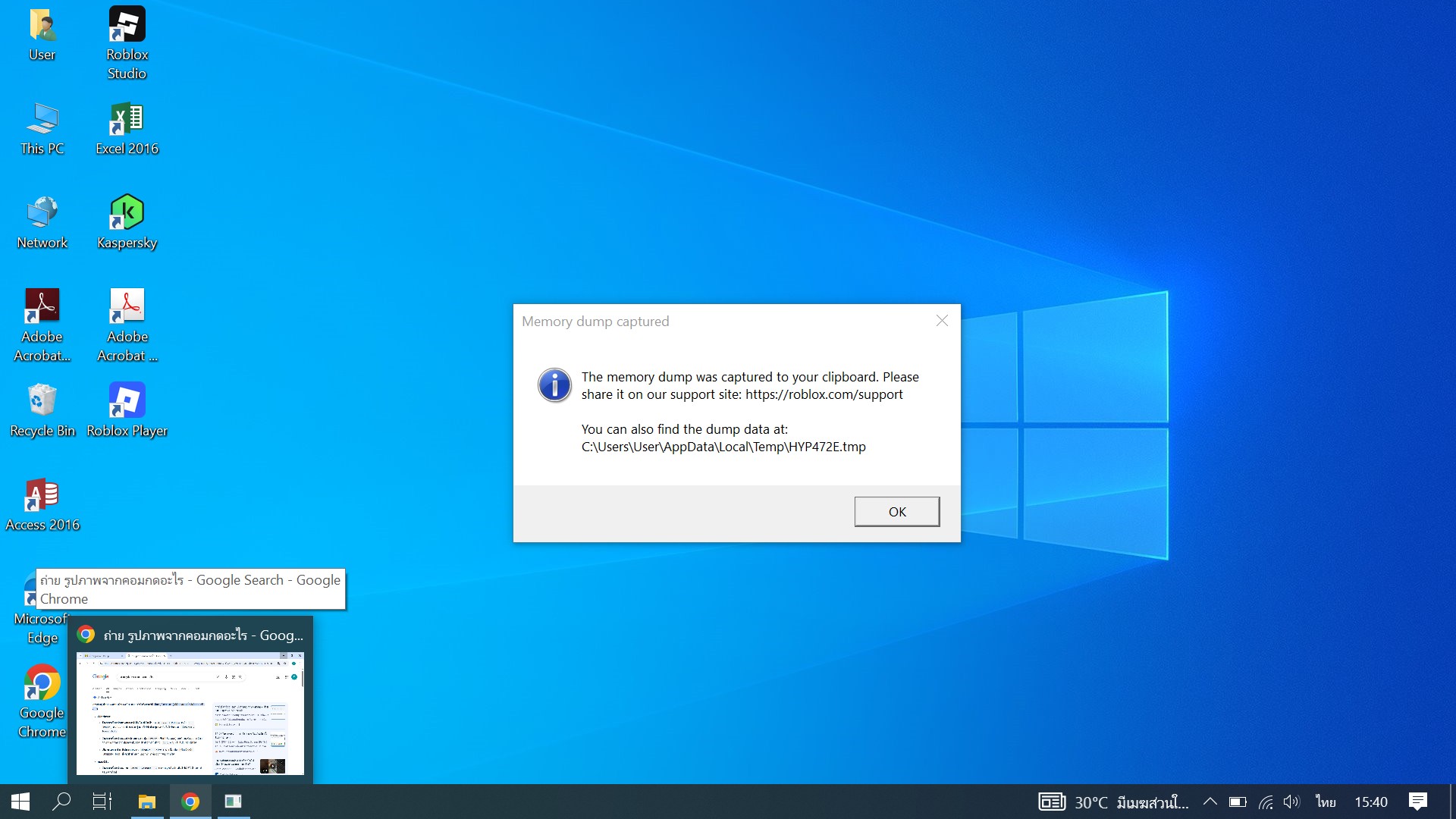The height and width of the screenshot is (819, 1456).
Task: Open Task View from the taskbar
Action: [x=102, y=802]
